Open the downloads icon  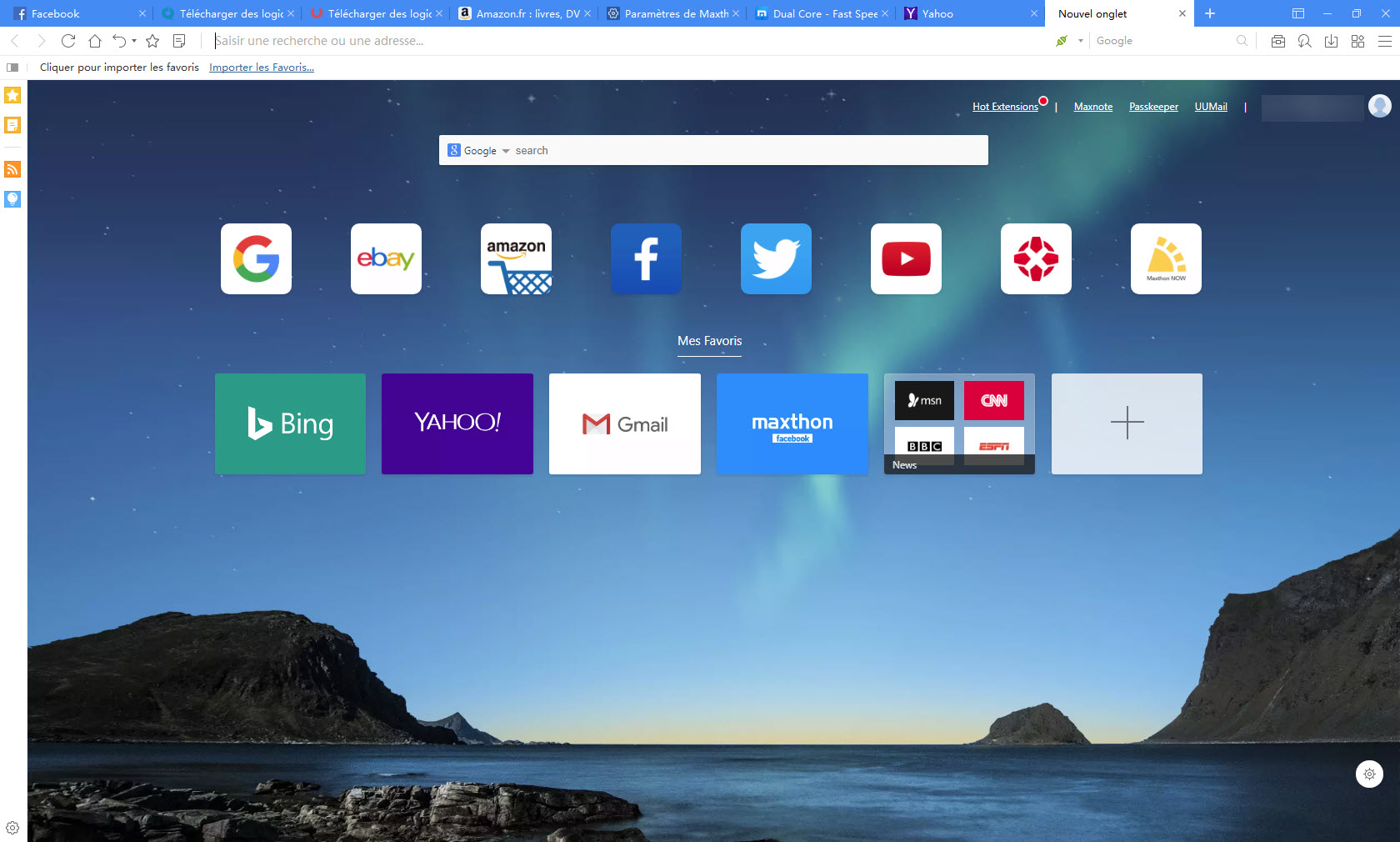(1332, 41)
